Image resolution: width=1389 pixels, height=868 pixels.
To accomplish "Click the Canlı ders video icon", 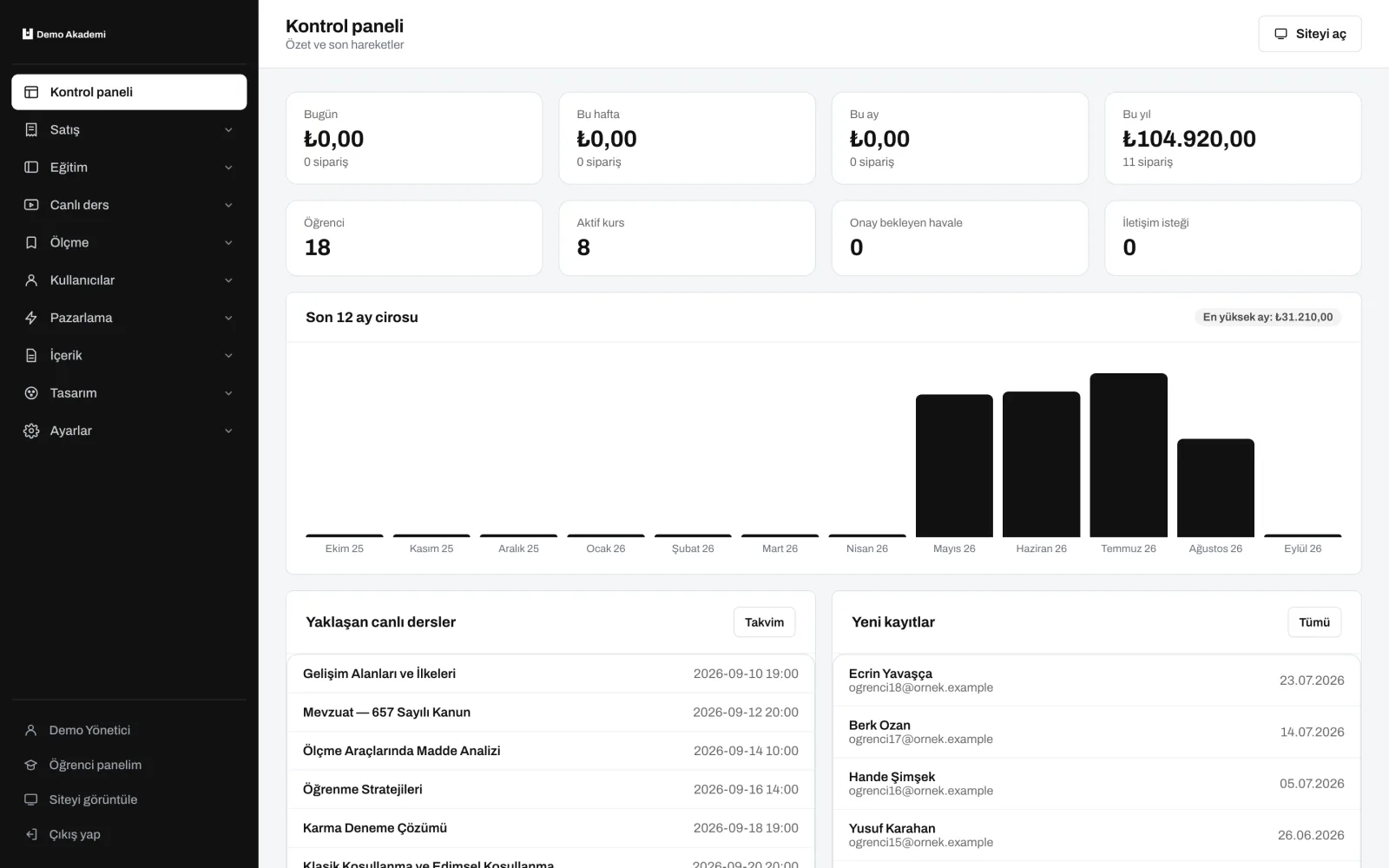I will (x=31, y=205).
